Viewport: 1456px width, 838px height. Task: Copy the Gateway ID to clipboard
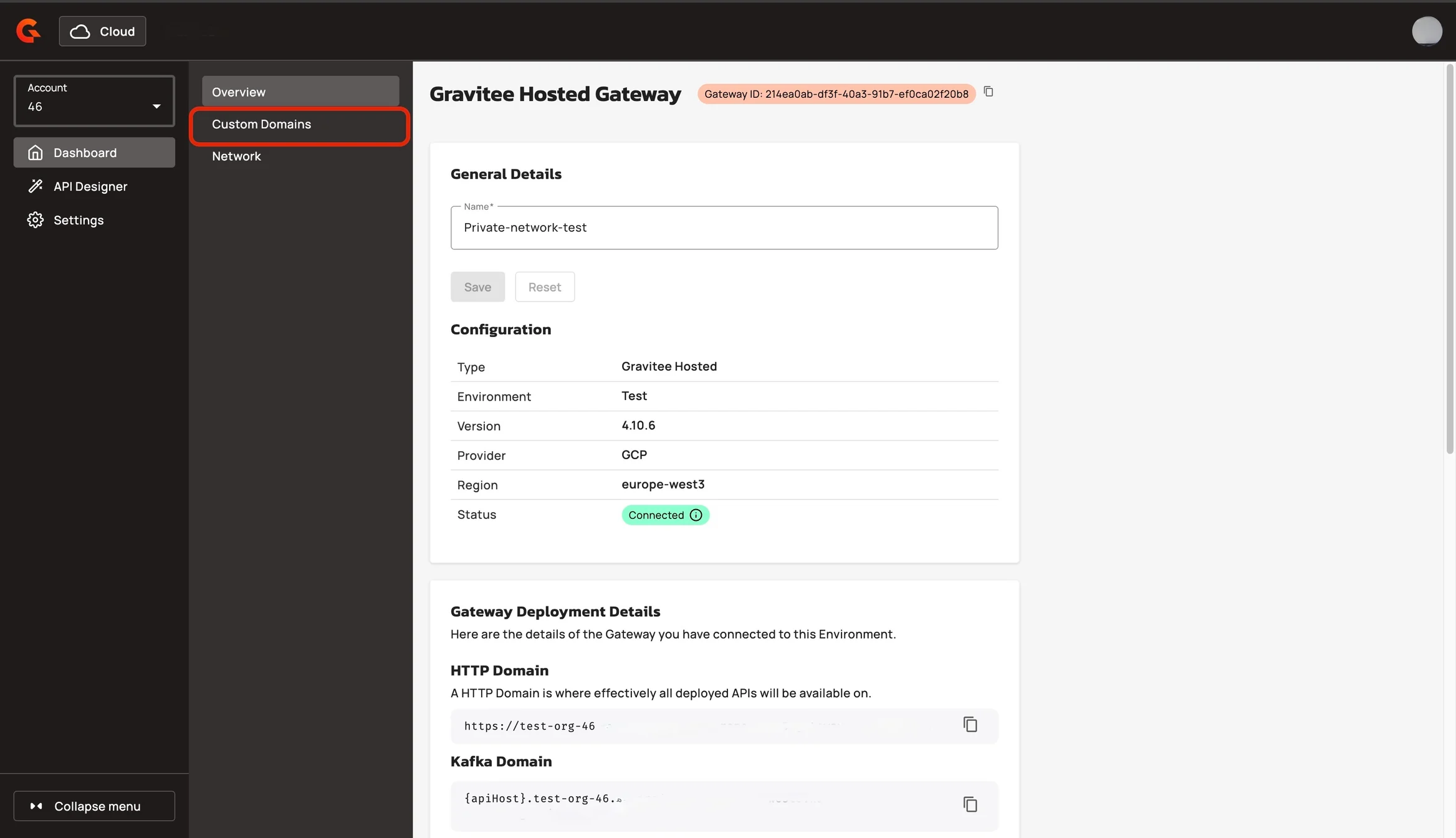click(x=989, y=92)
